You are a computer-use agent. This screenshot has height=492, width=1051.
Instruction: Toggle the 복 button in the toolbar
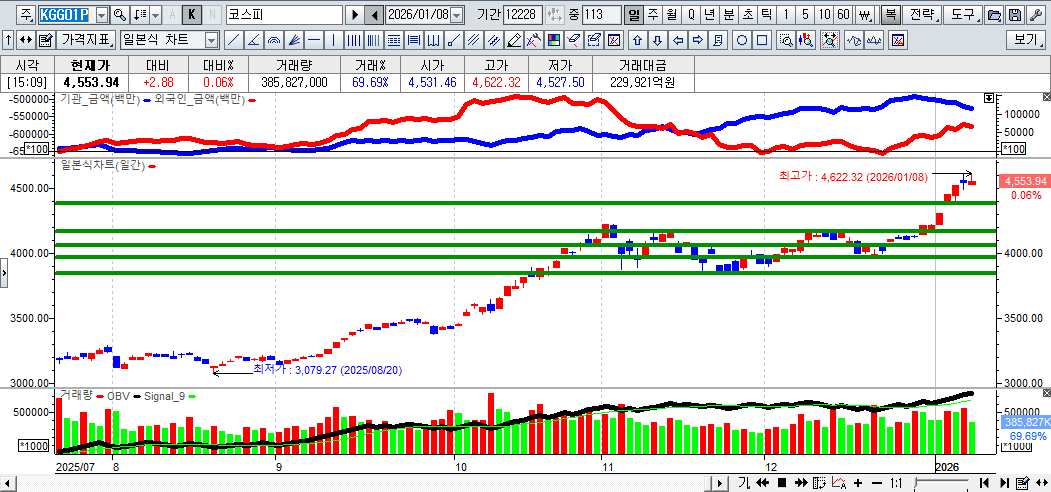click(890, 15)
